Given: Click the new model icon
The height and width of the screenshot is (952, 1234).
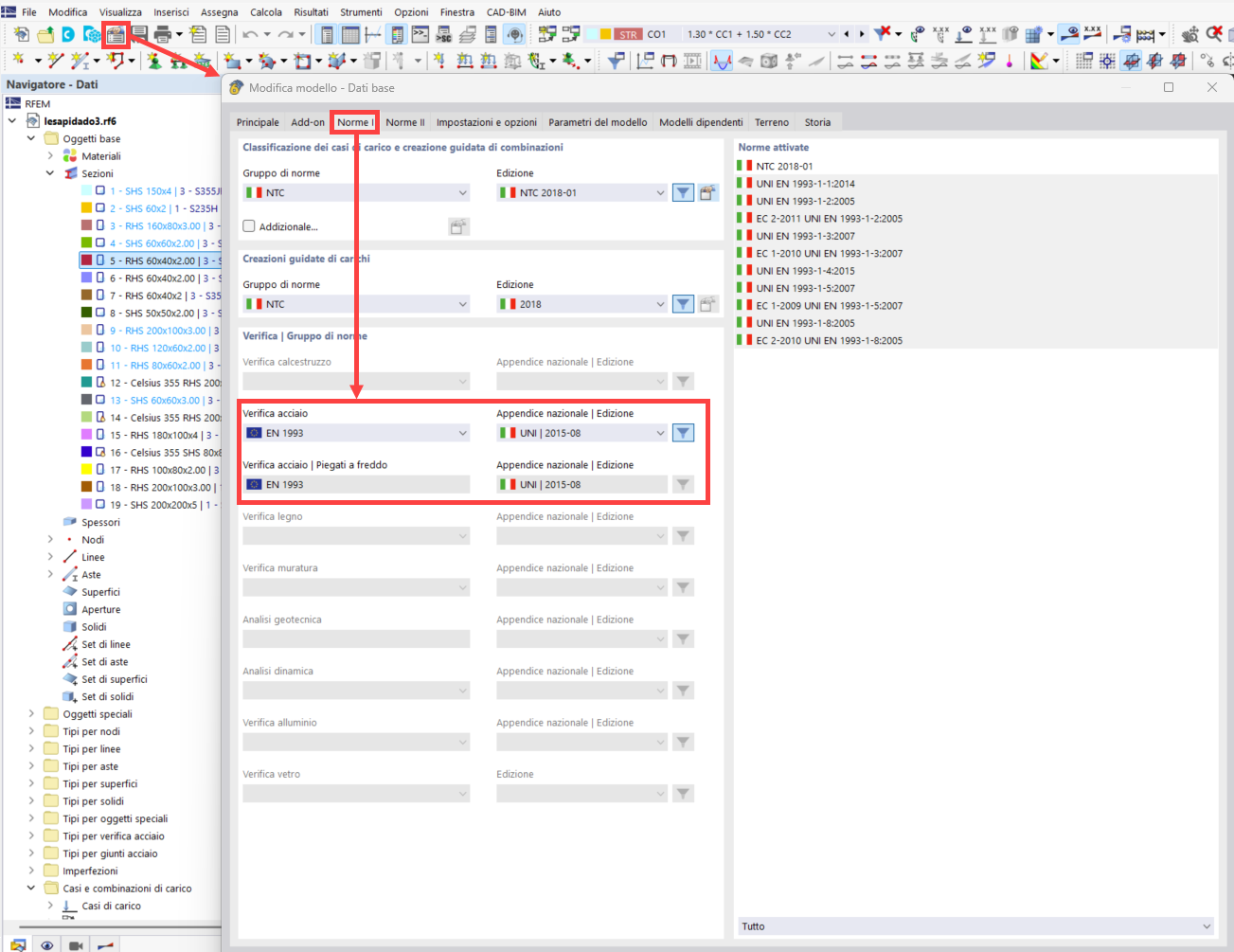Looking at the screenshot, I should (21, 34).
